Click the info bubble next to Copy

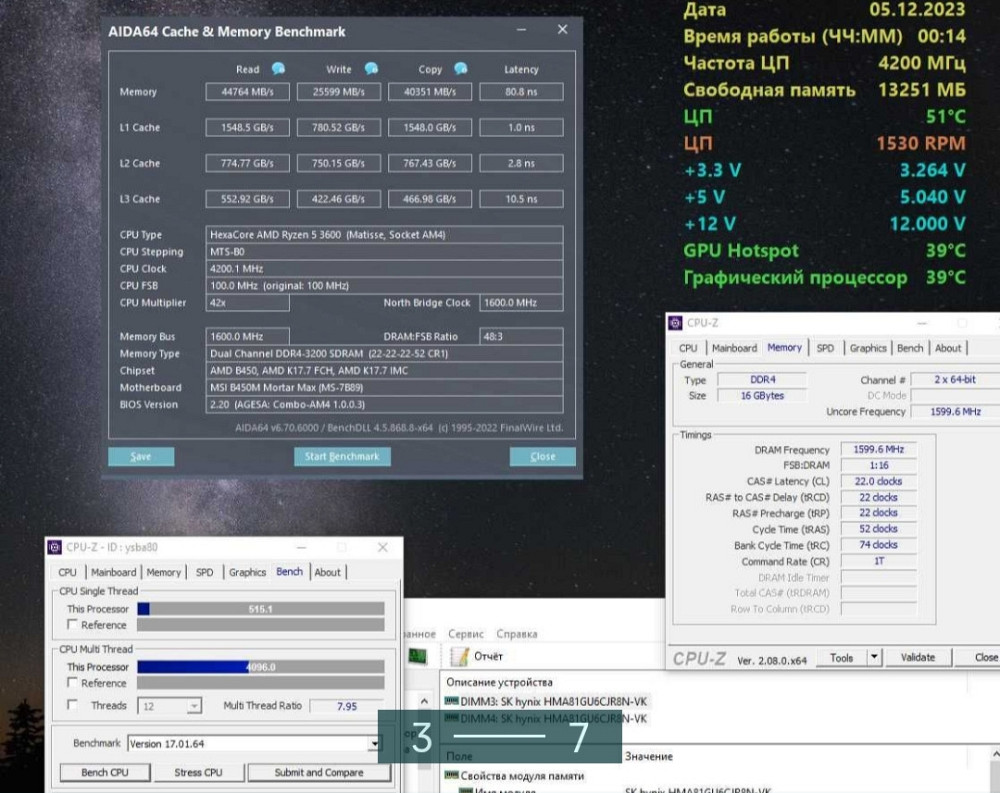pos(460,69)
